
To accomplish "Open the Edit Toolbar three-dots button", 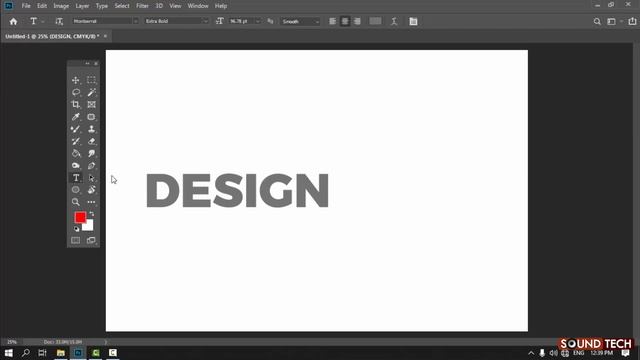I will (x=91, y=202).
